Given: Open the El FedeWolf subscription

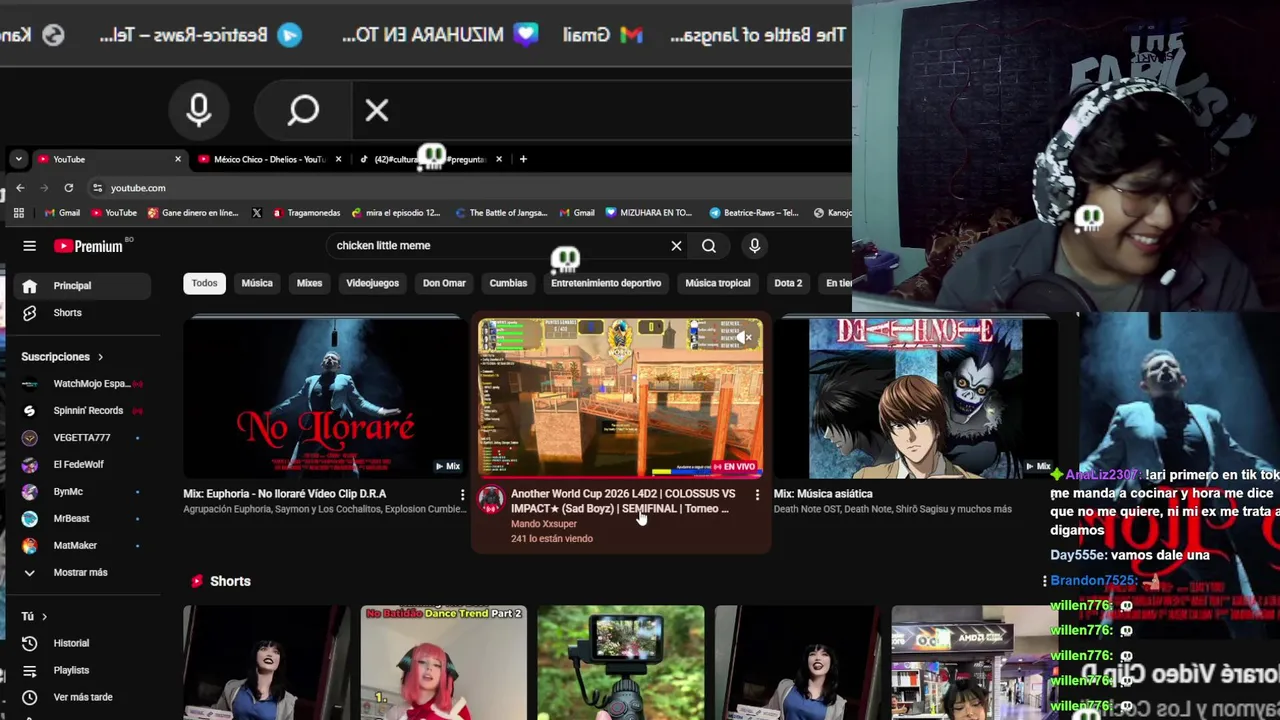Looking at the screenshot, I should pyautogui.click(x=83, y=465).
